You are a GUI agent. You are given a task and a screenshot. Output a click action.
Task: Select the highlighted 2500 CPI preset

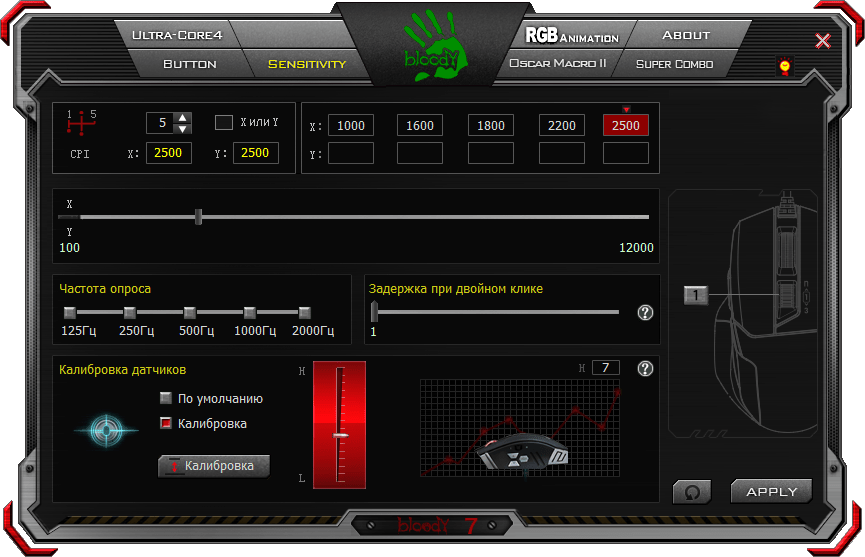tap(626, 125)
